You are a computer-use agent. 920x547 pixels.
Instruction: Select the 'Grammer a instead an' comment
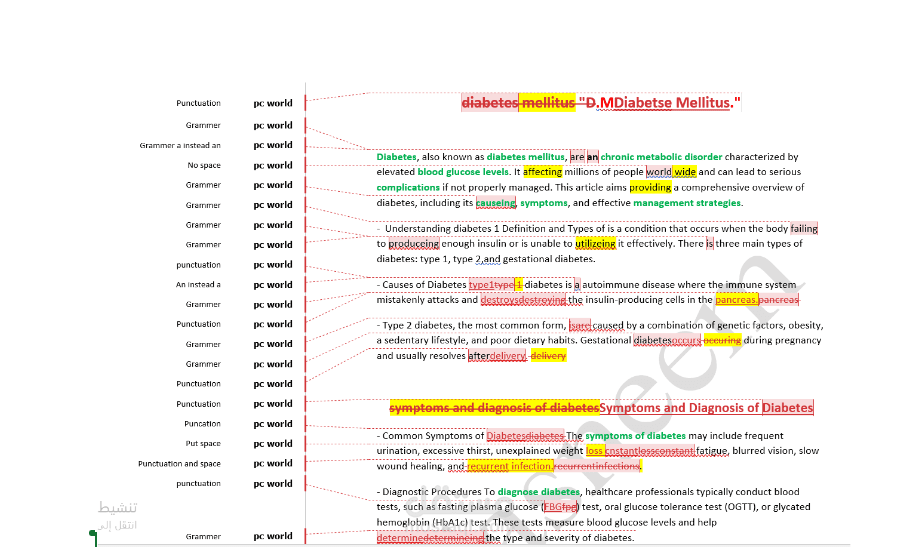click(180, 146)
